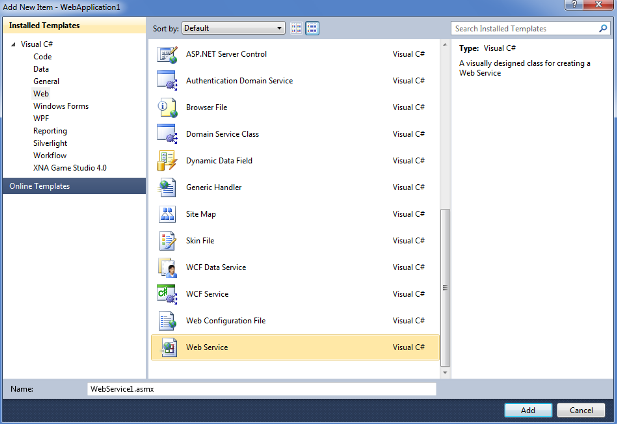
Task: Select the General category
Action: click(46, 81)
